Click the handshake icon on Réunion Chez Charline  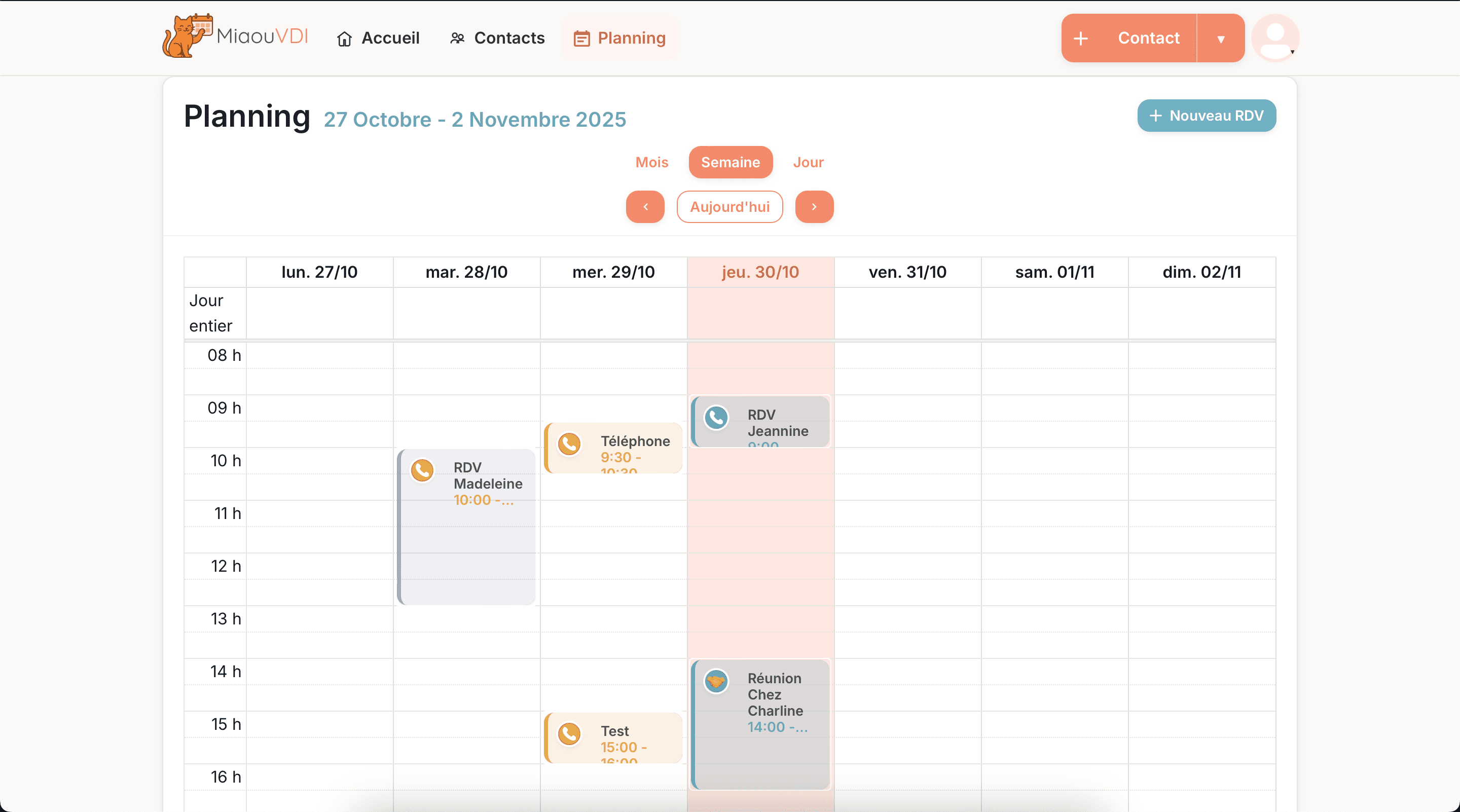716,681
